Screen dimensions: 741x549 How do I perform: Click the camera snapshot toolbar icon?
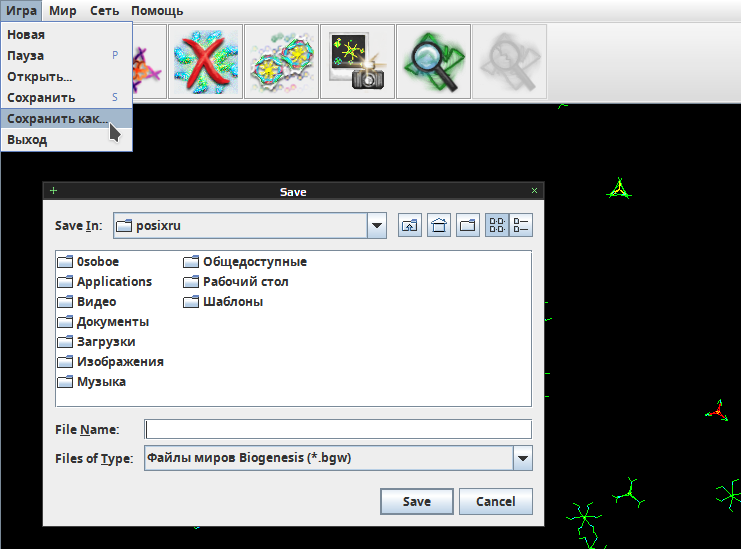[x=358, y=62]
